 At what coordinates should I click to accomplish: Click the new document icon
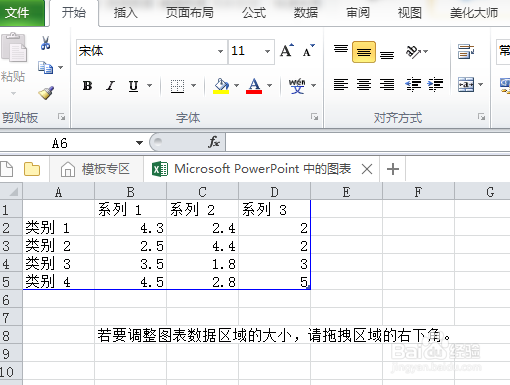click(7, 169)
